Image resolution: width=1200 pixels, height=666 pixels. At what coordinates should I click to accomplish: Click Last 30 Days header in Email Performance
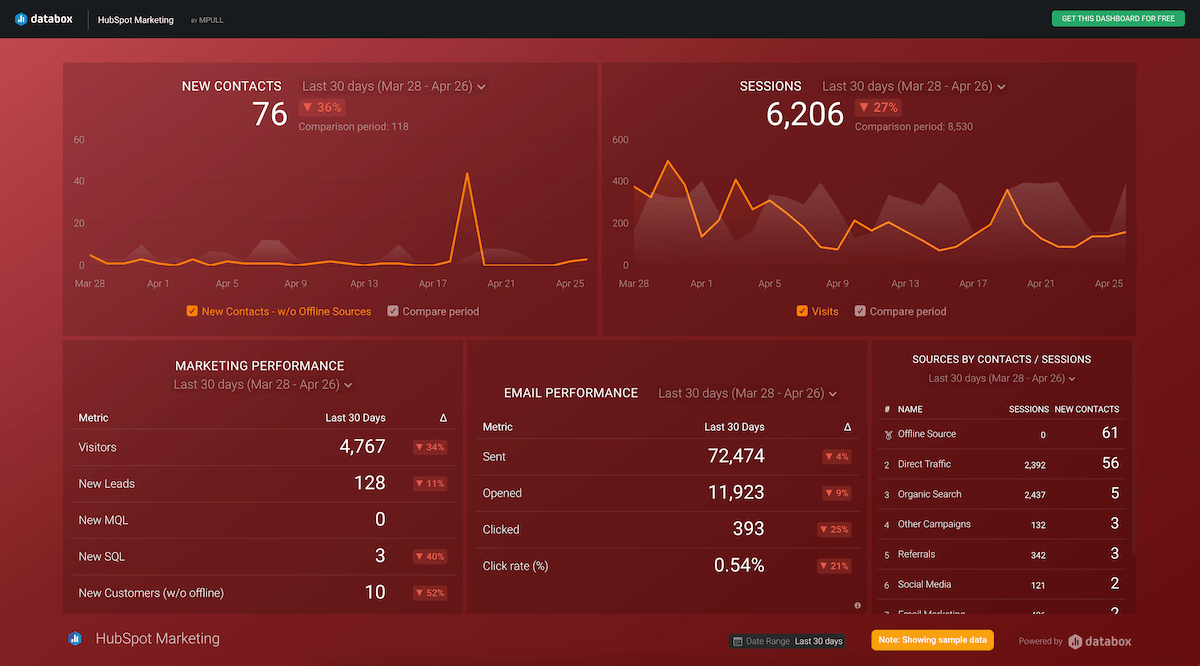(734, 427)
